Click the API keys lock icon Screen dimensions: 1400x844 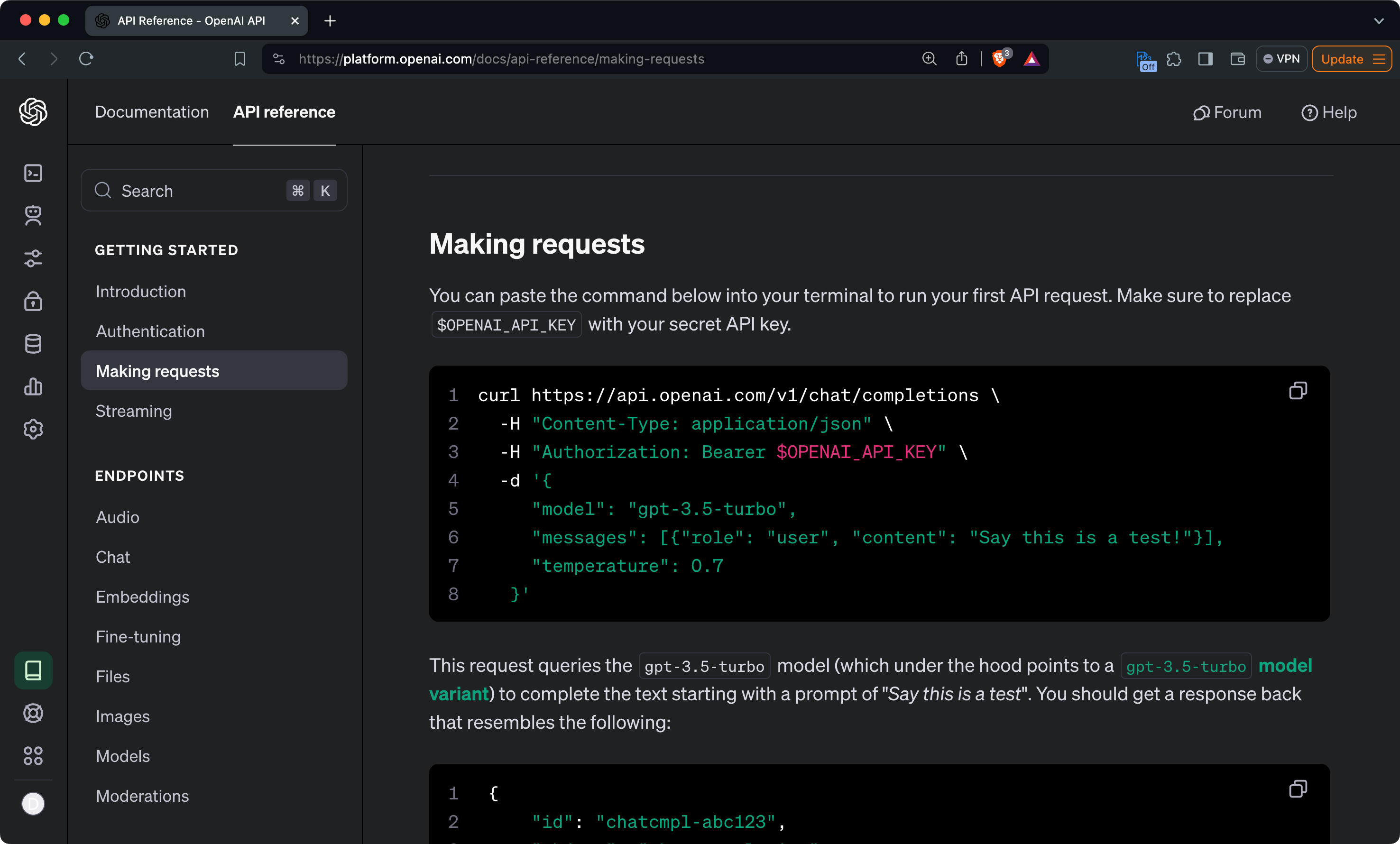coord(33,301)
